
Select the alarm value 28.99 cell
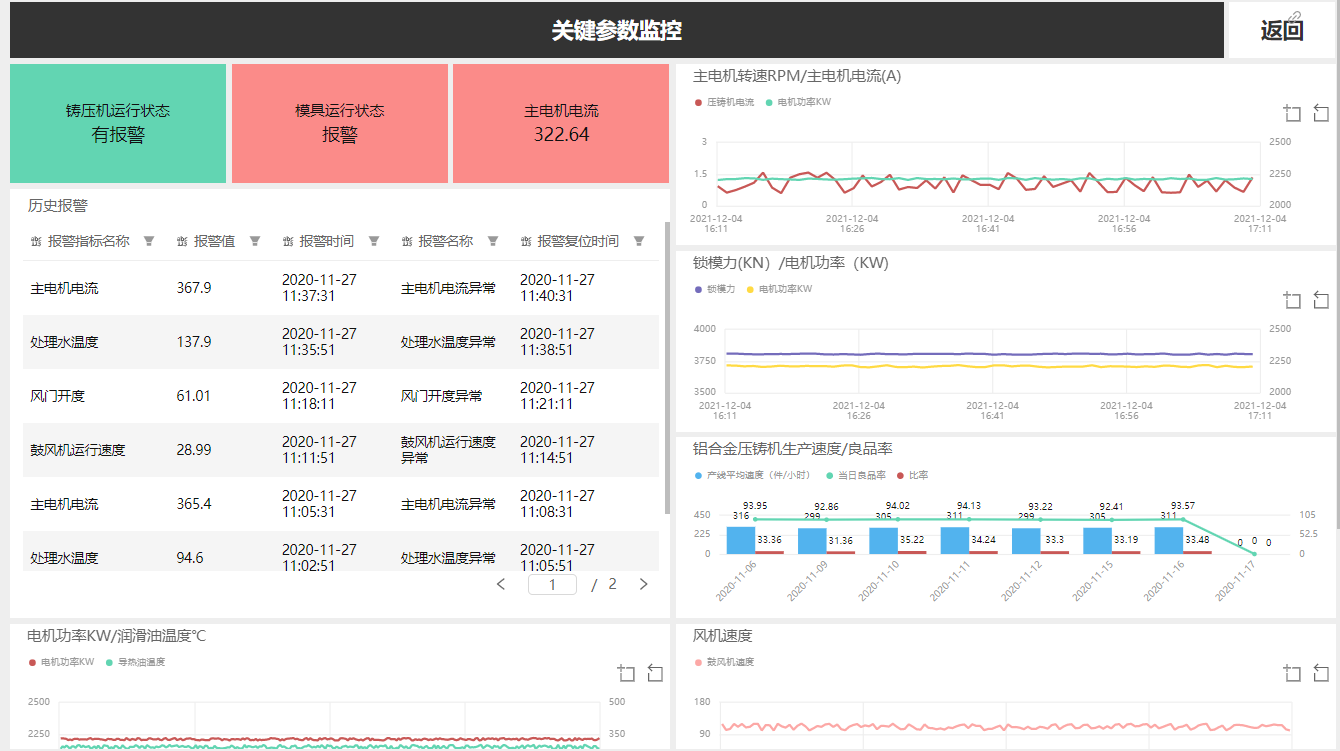tap(194, 450)
